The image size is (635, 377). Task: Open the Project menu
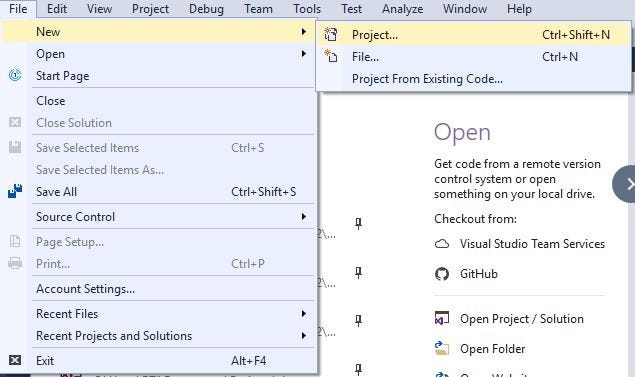[150, 9]
